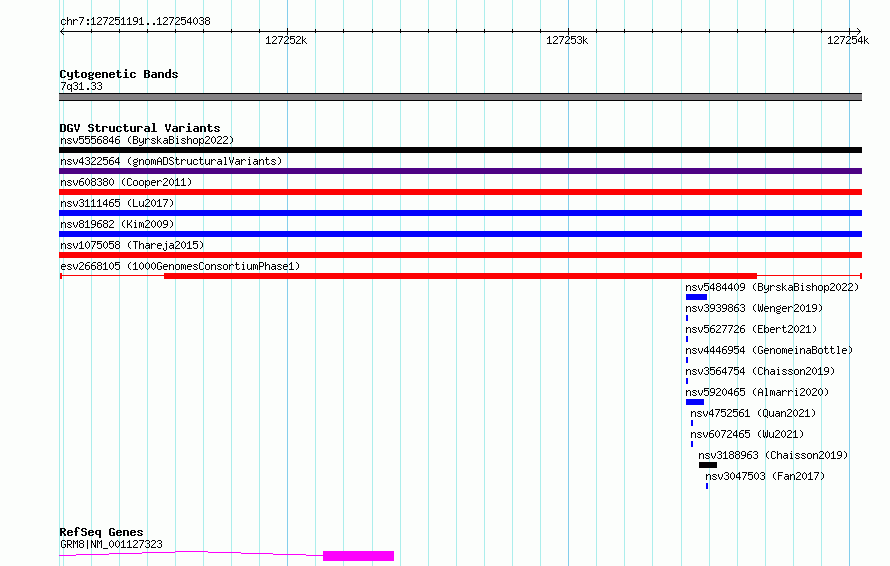890x566 pixels.
Task: Select the red nsv608380 variant bar
Action: click(460, 192)
